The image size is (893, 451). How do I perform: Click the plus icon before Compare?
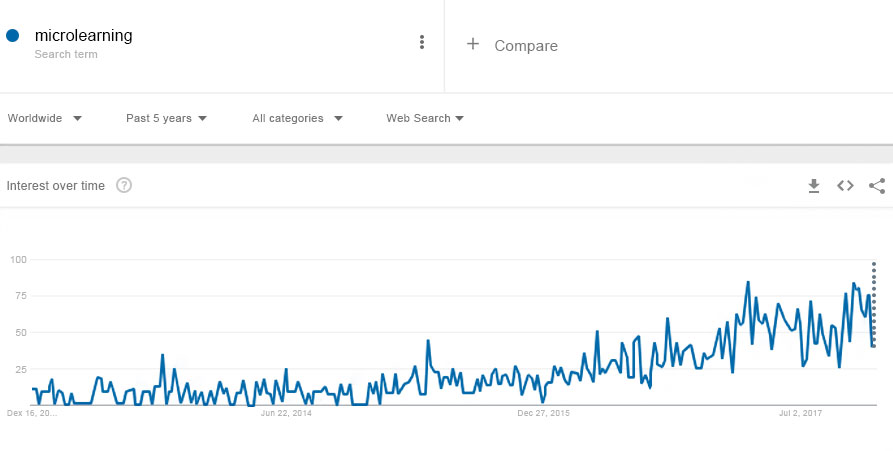[473, 44]
